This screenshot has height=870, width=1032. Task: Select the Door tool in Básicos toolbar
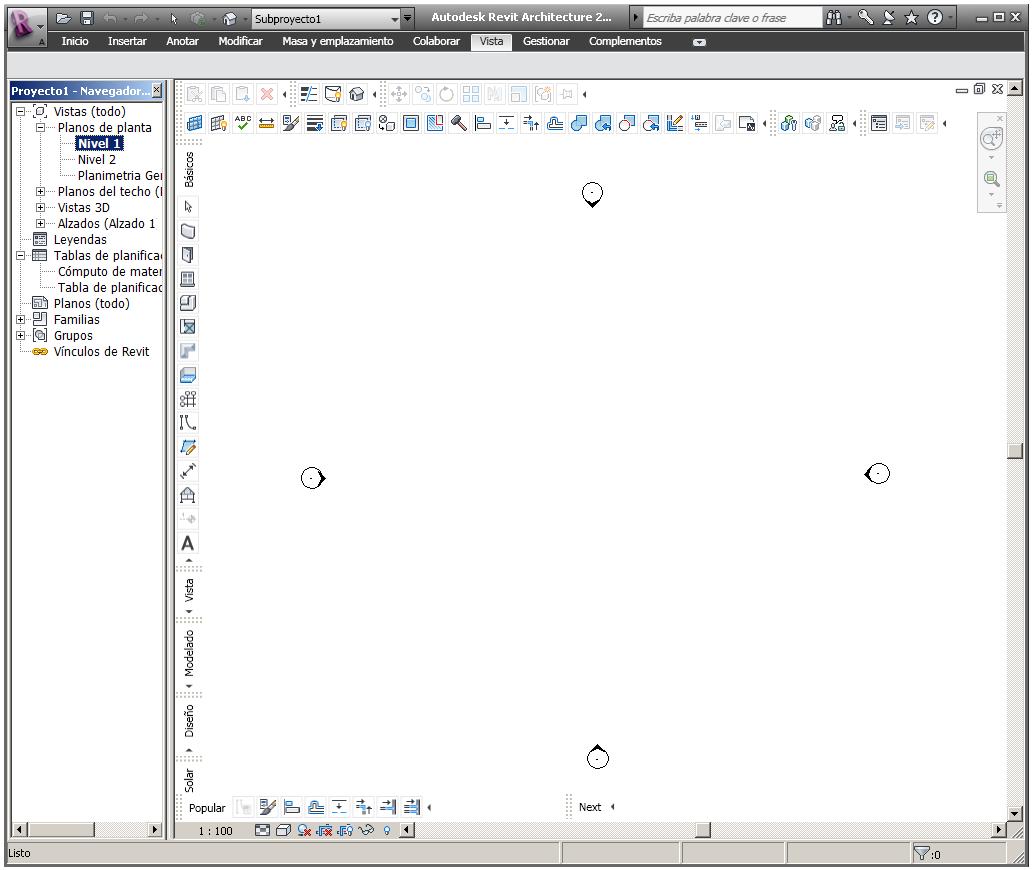(x=187, y=255)
